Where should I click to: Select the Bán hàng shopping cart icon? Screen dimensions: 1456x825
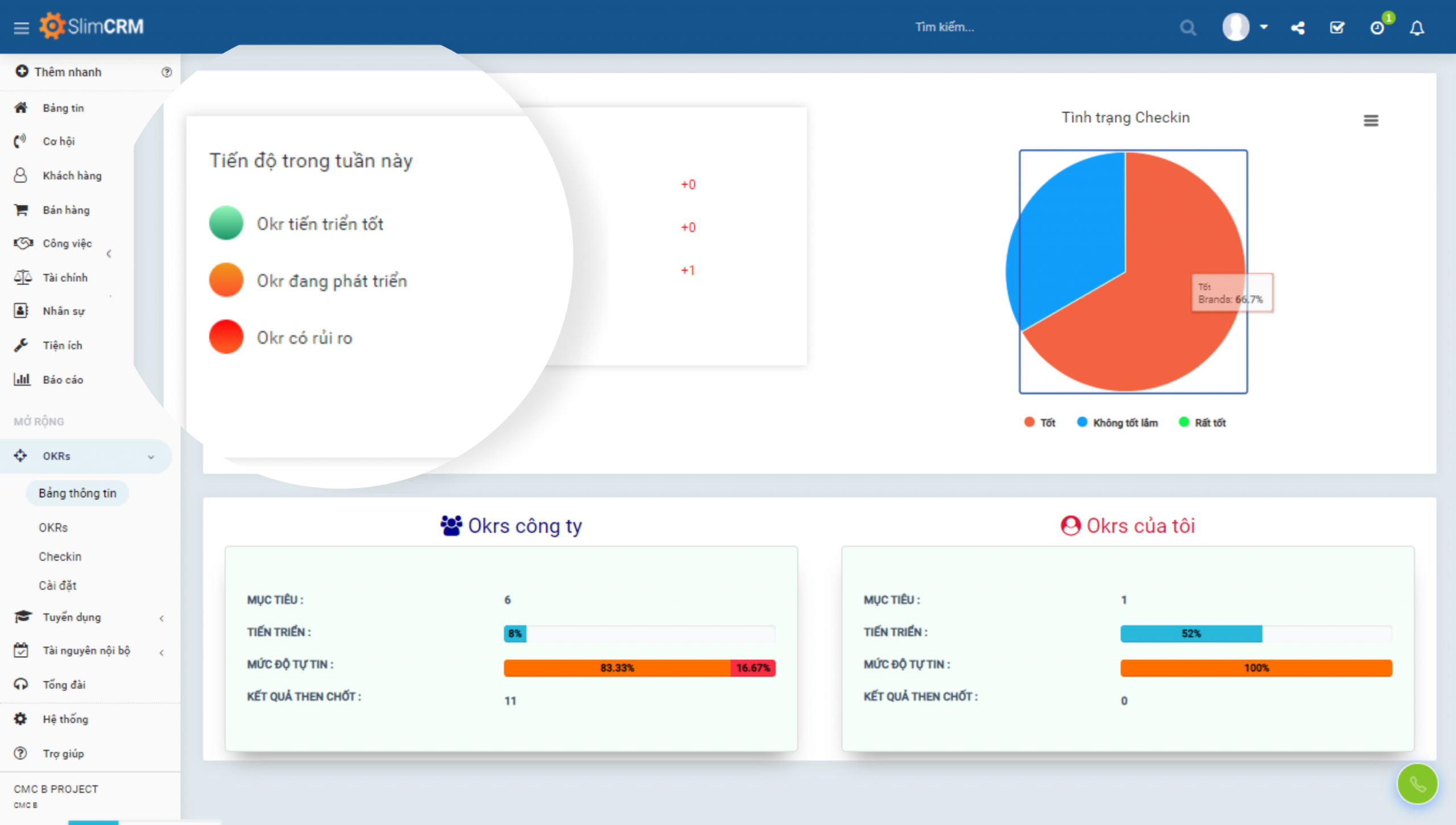pos(21,209)
